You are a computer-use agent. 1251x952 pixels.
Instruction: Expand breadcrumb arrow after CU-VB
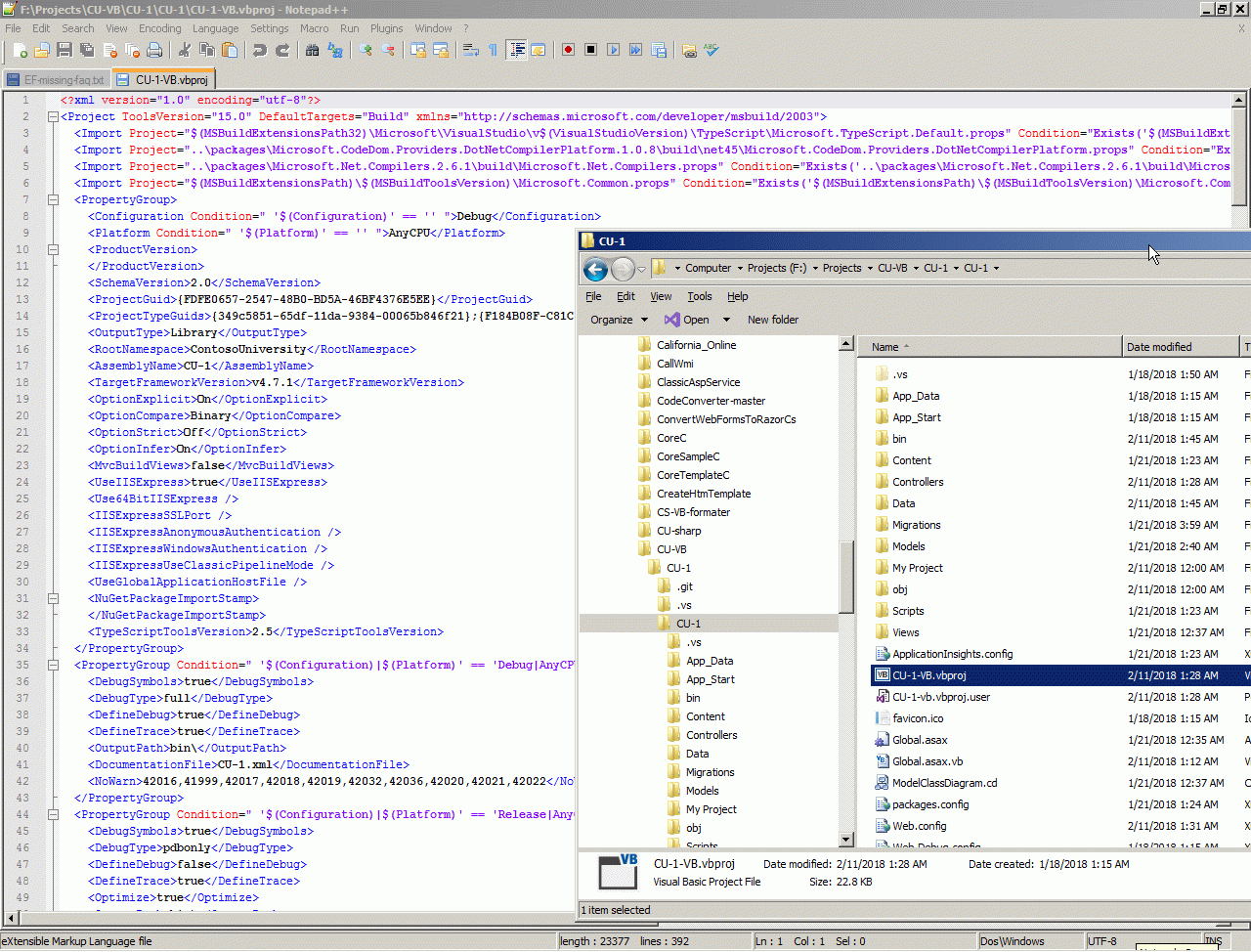[x=916, y=268]
